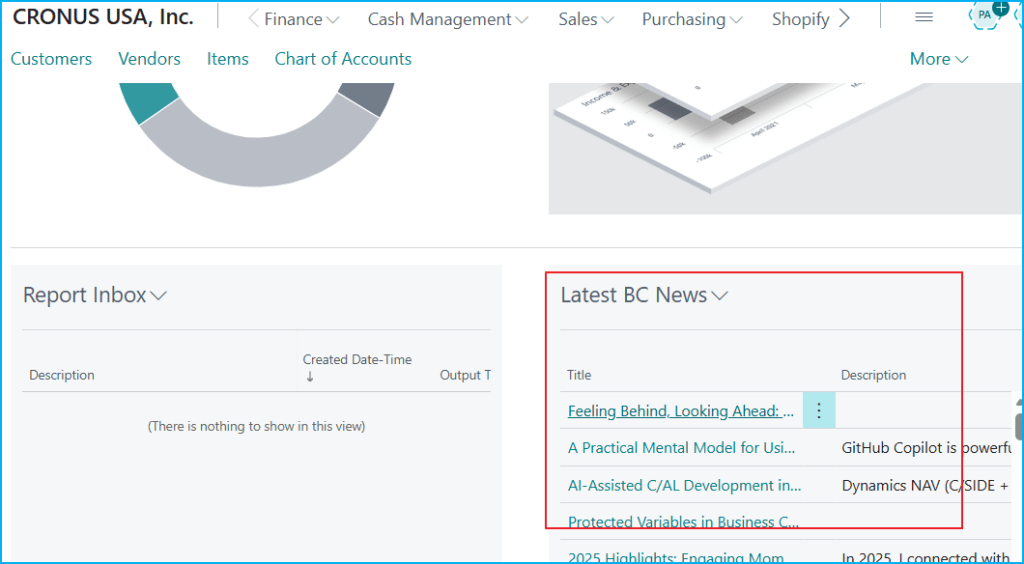Open the Cash Management dropdown
Screen dimensions: 1024x564
coord(449,19)
